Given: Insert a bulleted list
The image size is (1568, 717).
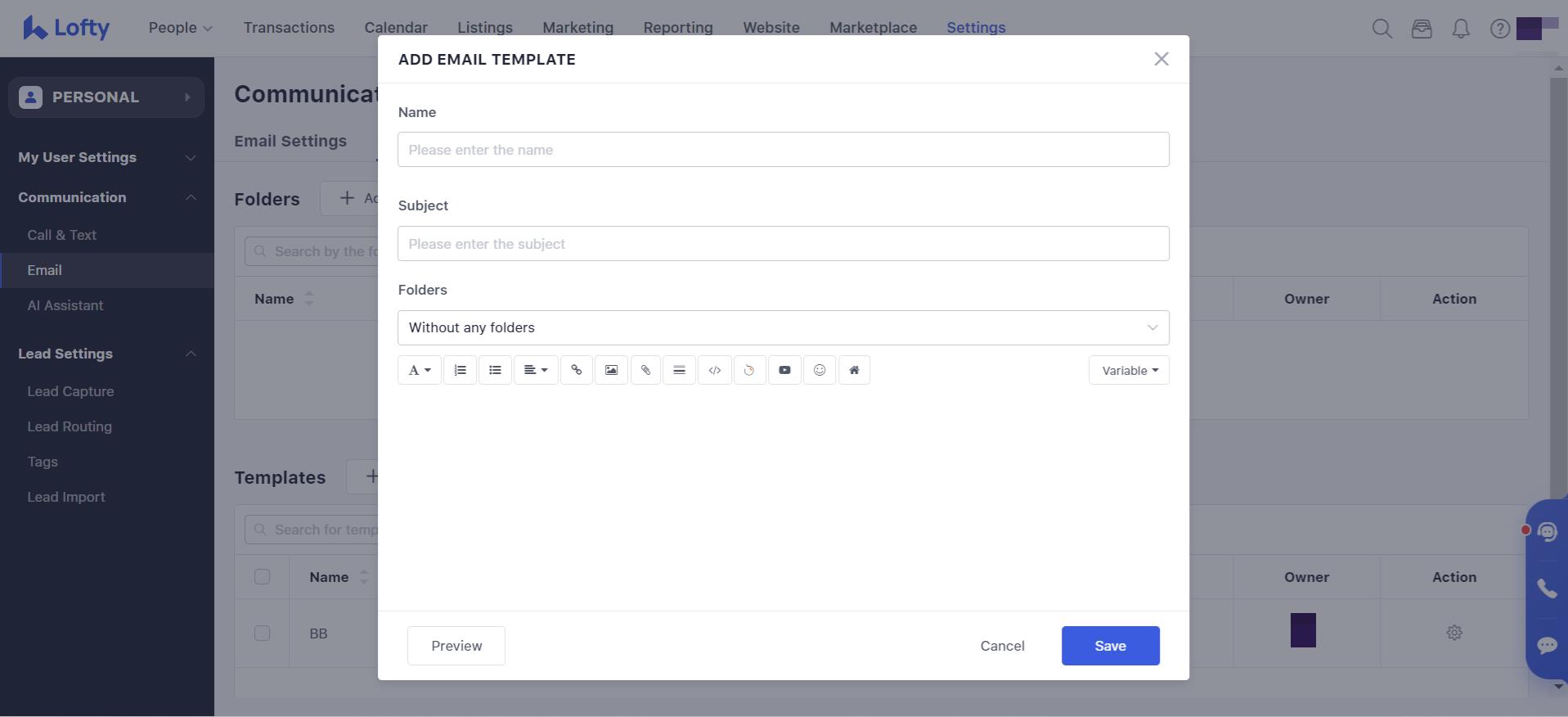Looking at the screenshot, I should (495, 370).
